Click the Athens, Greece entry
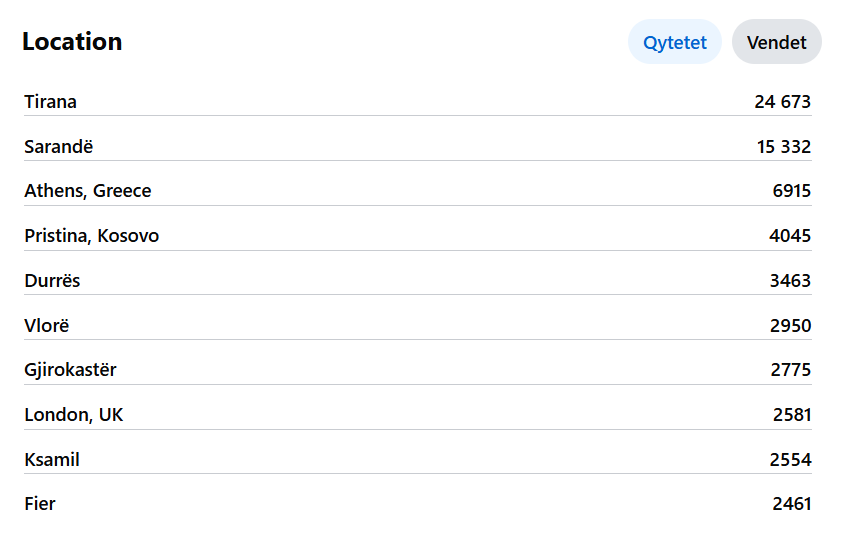Viewport: 842px width, 540px height. [418, 191]
